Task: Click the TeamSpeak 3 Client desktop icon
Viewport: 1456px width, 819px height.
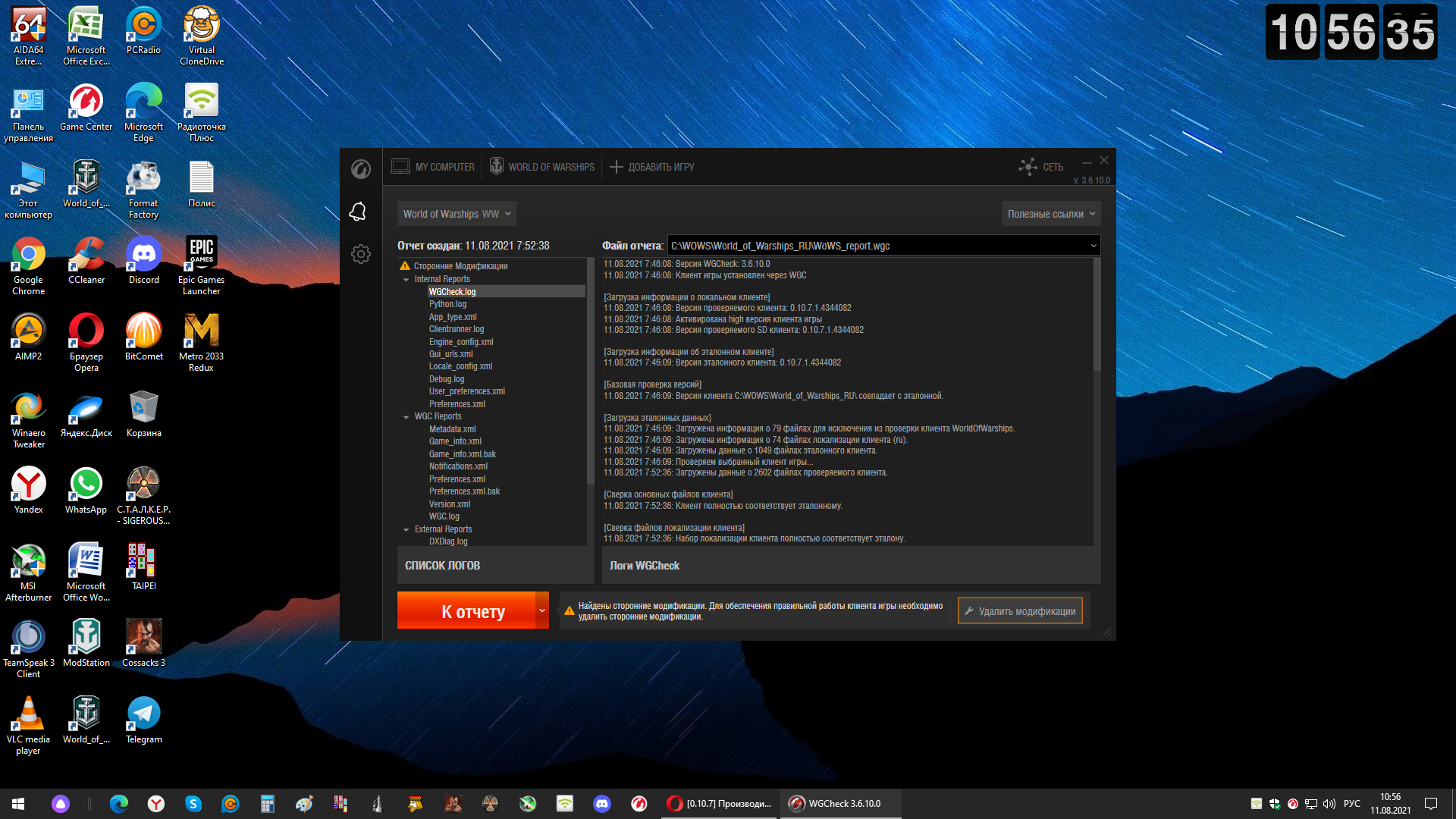Action: [x=29, y=649]
